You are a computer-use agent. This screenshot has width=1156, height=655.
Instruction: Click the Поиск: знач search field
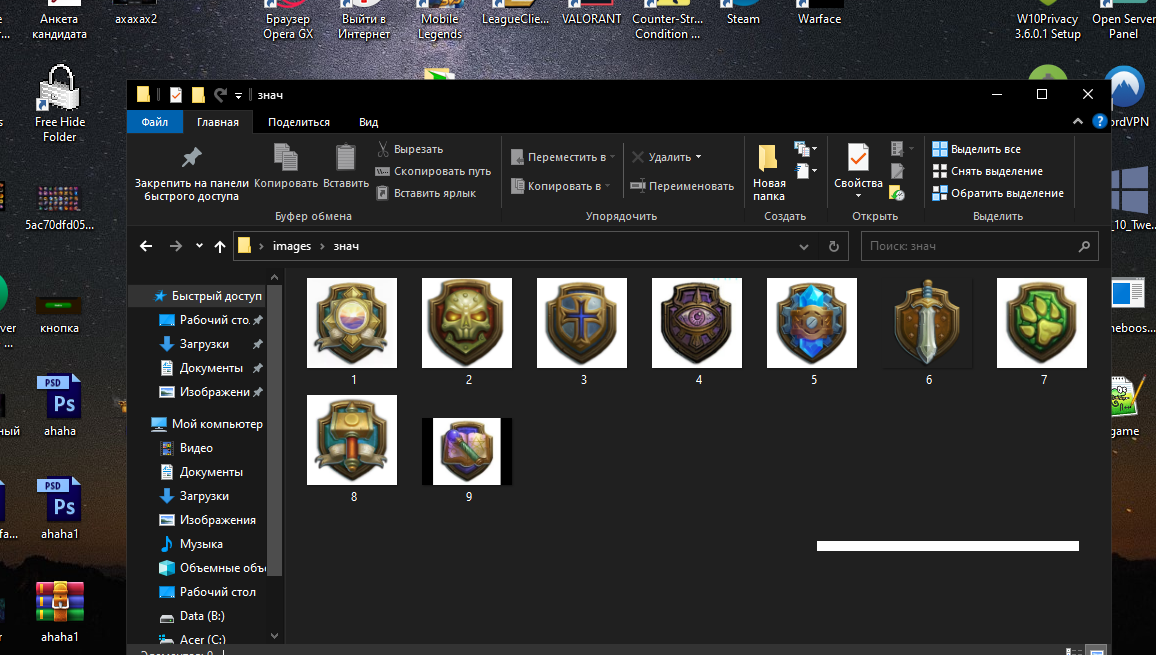968,246
